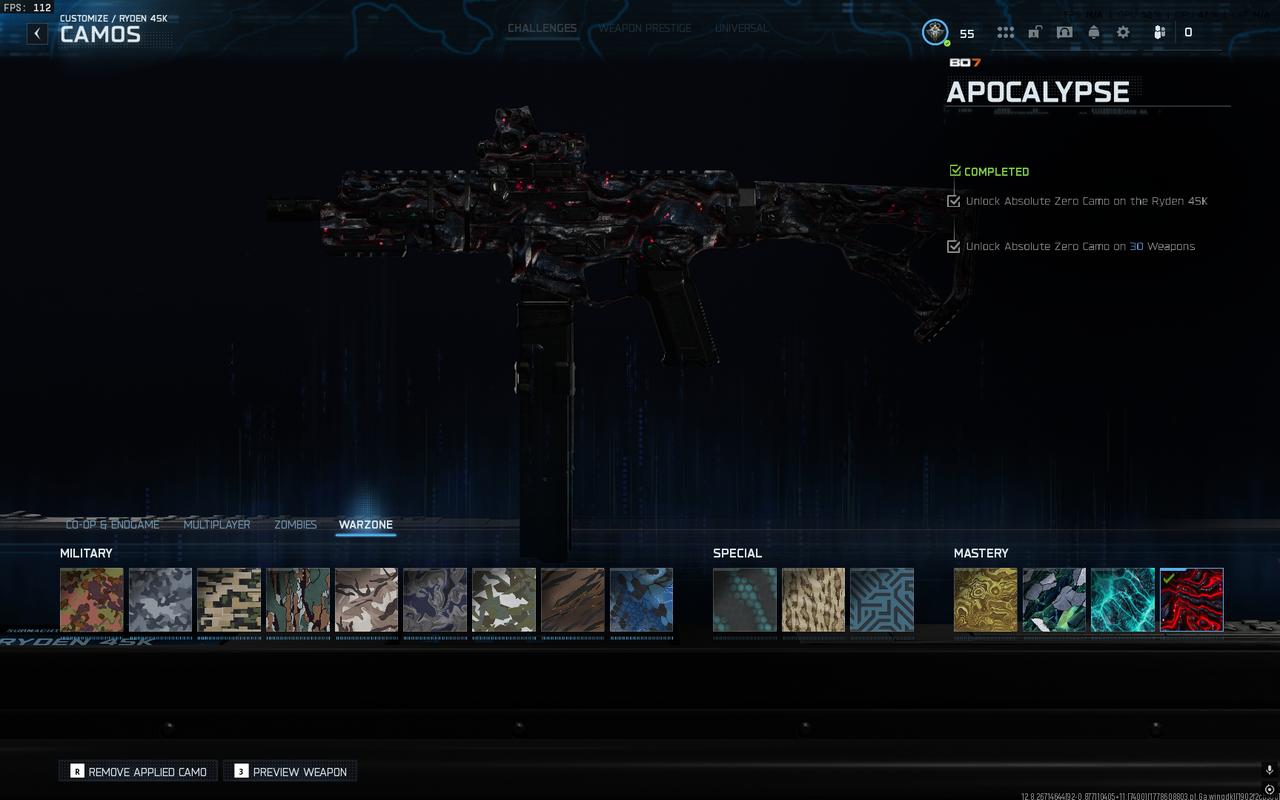Viewport: 1280px width, 800px height.
Task: Click the player level number 55
Action: tap(967, 34)
